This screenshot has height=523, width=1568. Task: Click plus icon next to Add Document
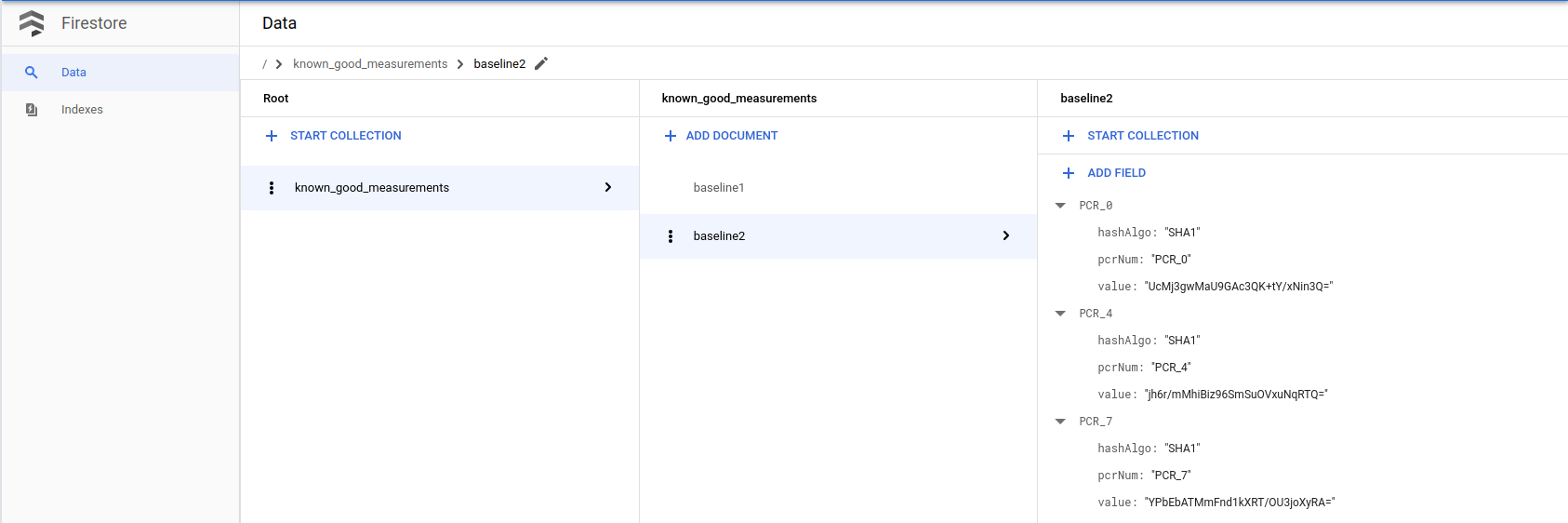click(671, 136)
